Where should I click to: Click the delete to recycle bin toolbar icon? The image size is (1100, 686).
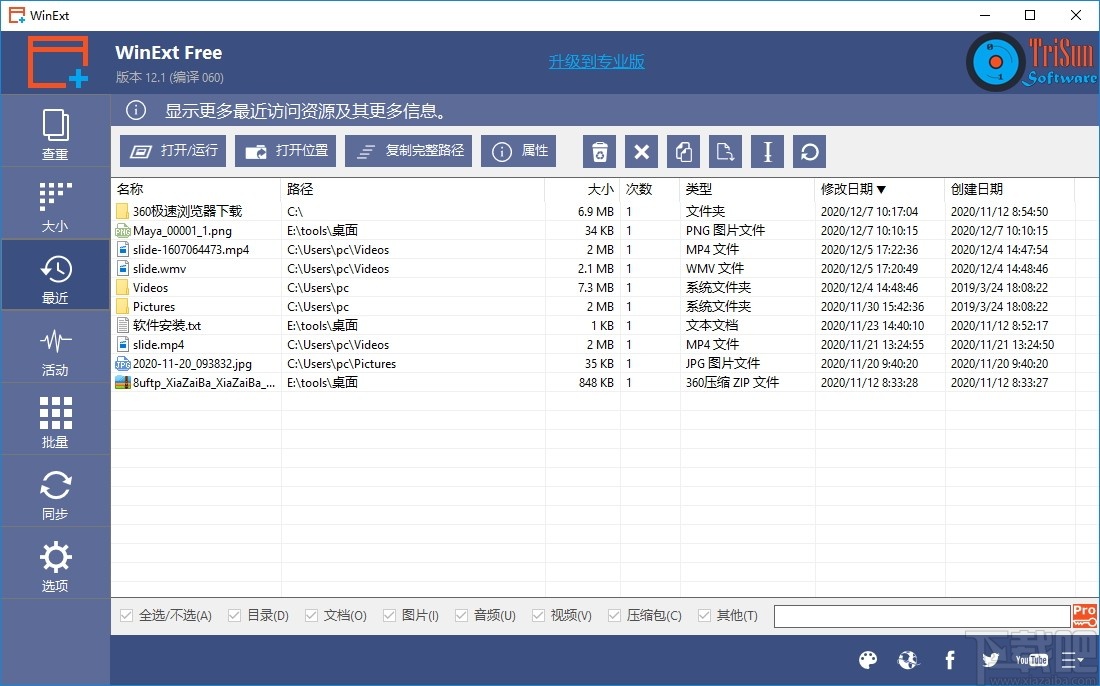click(599, 151)
